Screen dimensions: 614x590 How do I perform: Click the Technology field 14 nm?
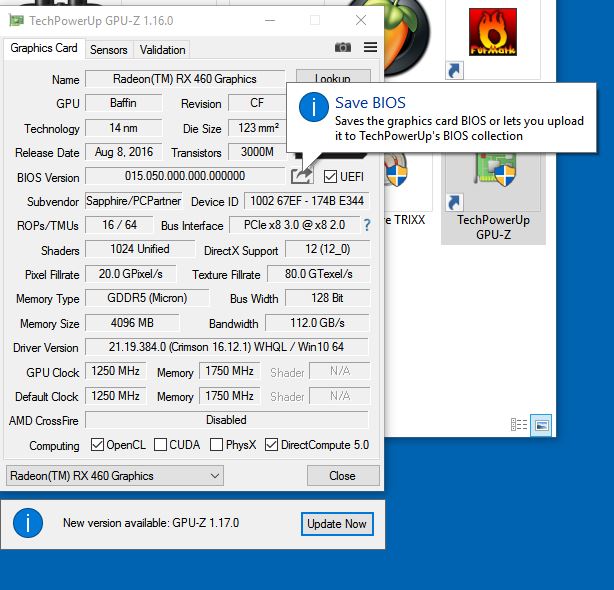click(x=123, y=128)
